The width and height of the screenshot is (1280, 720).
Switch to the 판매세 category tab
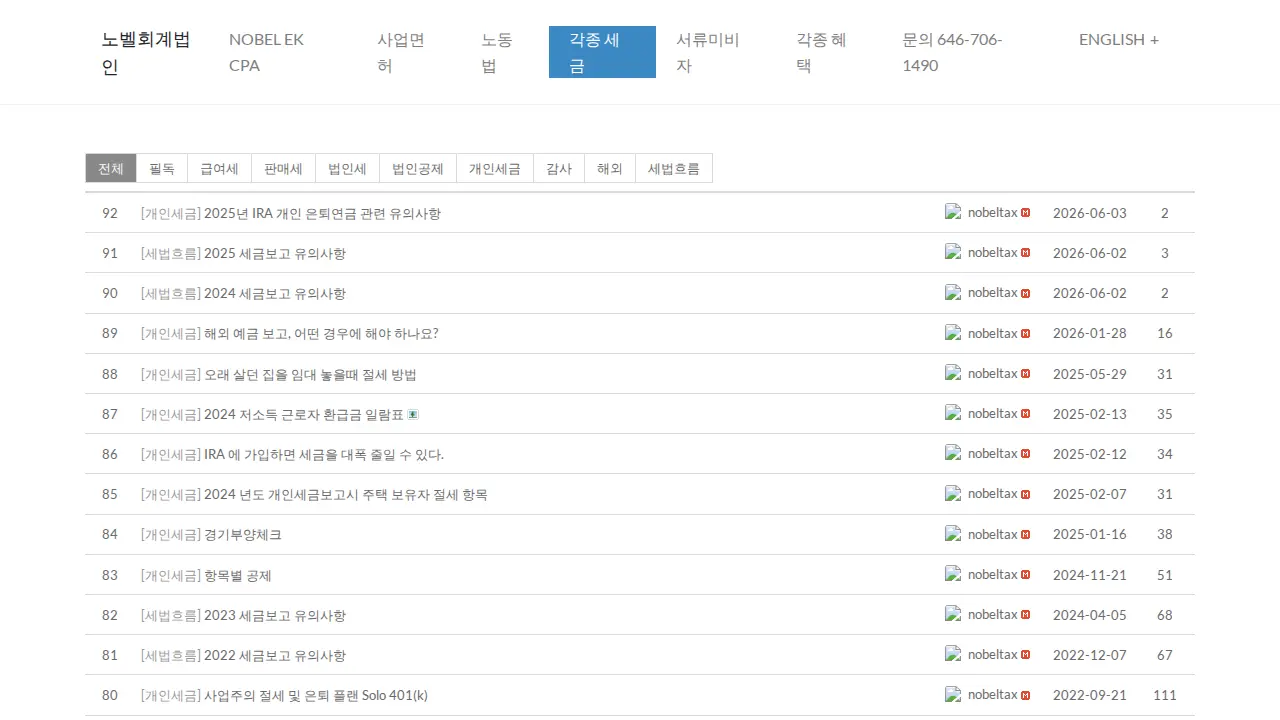point(283,168)
